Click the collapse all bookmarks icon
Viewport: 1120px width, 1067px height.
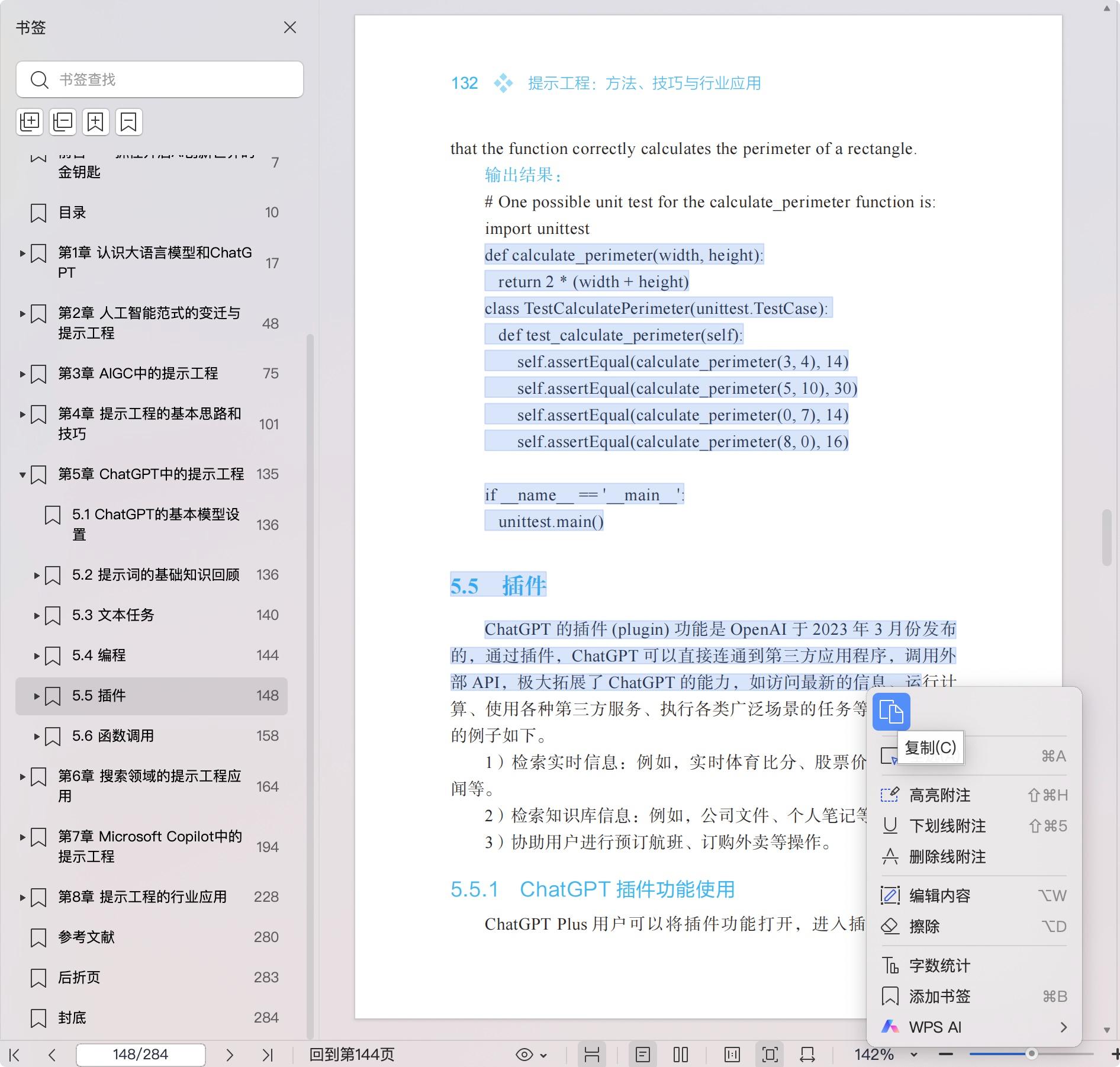(63, 122)
